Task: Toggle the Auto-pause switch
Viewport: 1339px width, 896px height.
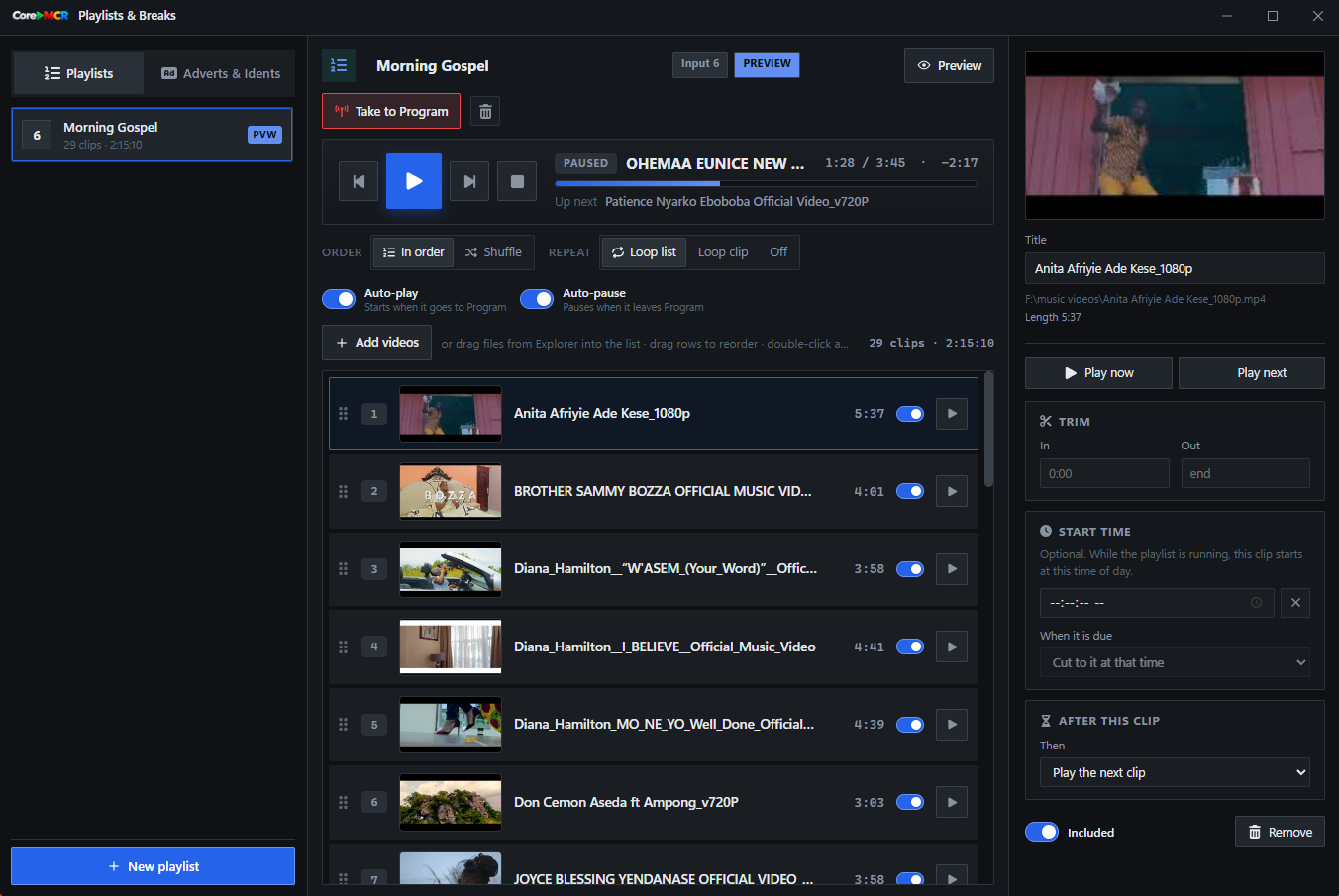Action: (537, 299)
